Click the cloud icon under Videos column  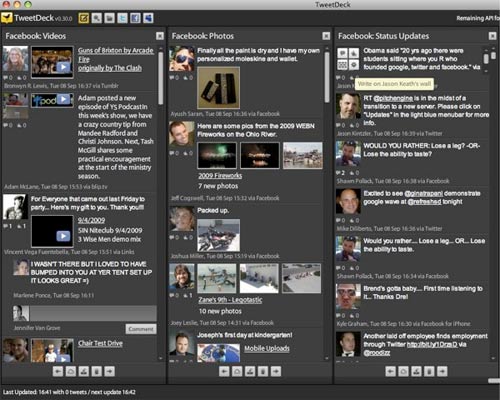click(71, 371)
